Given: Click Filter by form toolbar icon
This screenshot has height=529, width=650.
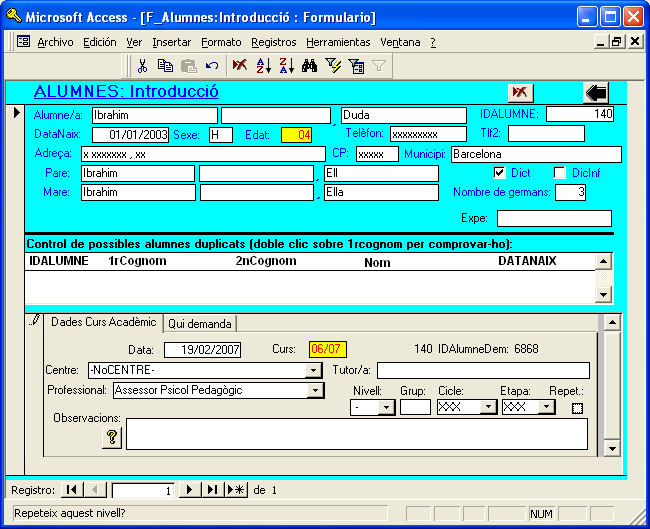Looking at the screenshot, I should pos(356,66).
